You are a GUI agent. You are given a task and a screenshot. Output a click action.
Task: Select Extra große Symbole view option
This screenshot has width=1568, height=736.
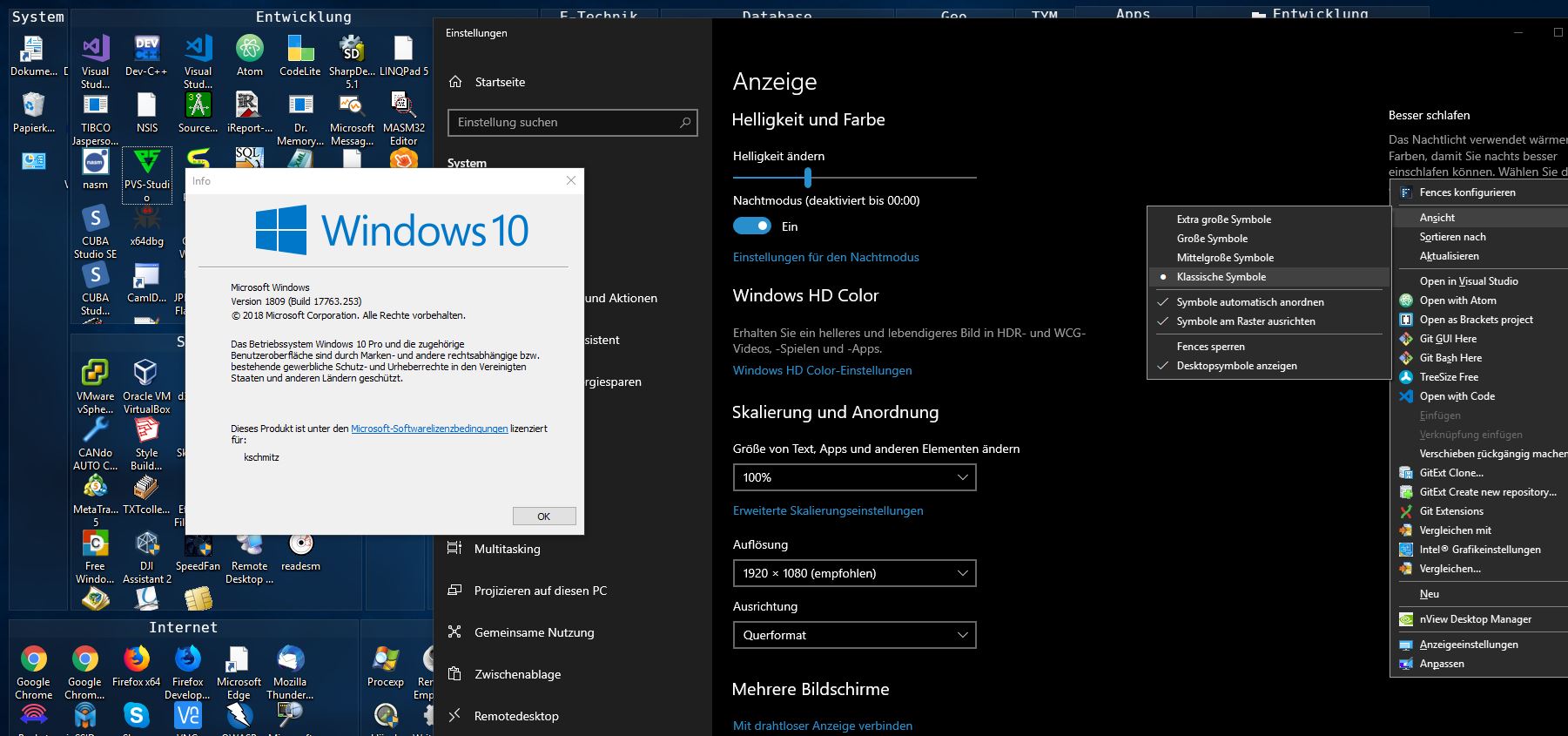1269,219
